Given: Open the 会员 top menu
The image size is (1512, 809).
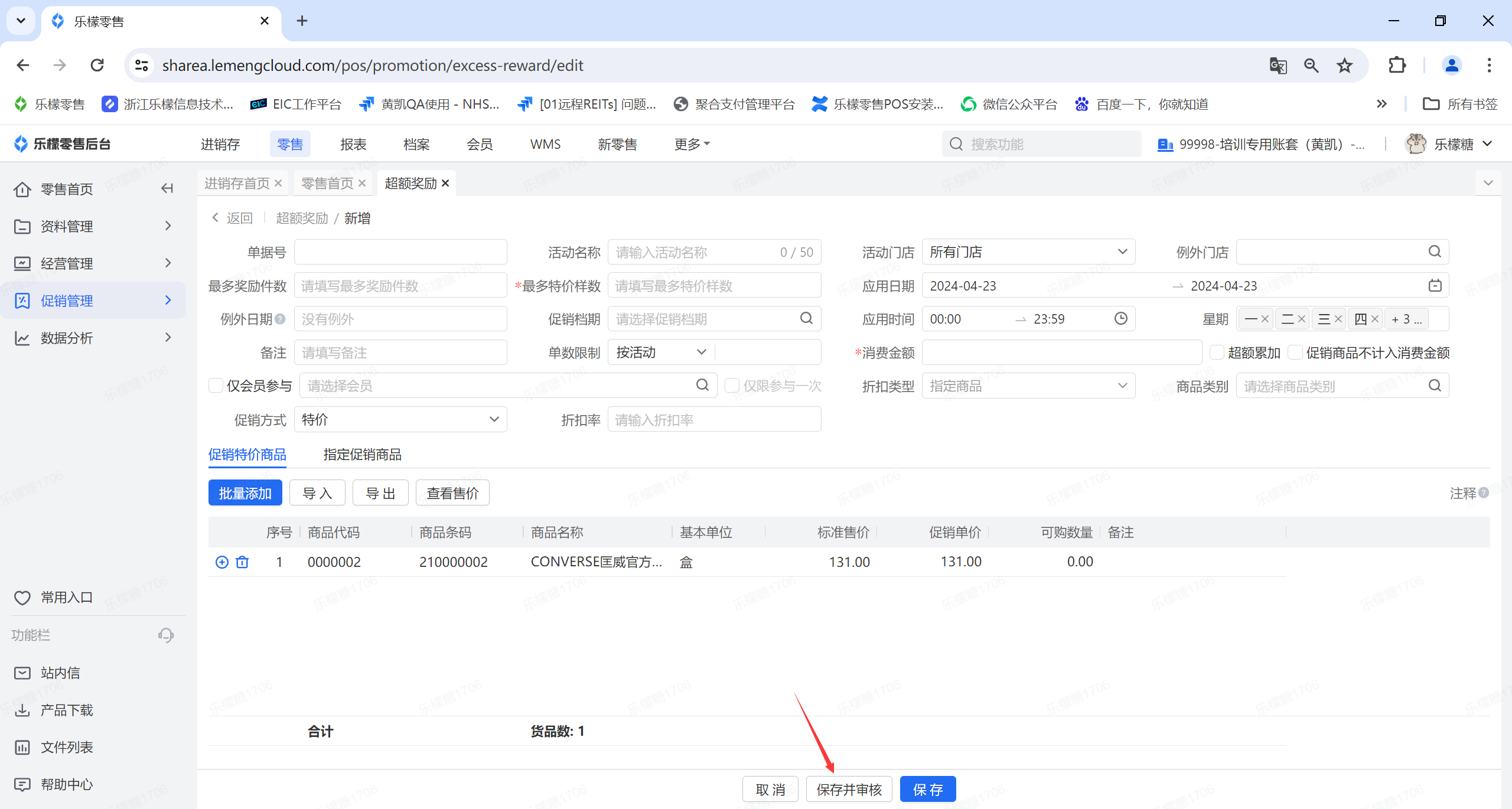Looking at the screenshot, I should click(x=479, y=145).
